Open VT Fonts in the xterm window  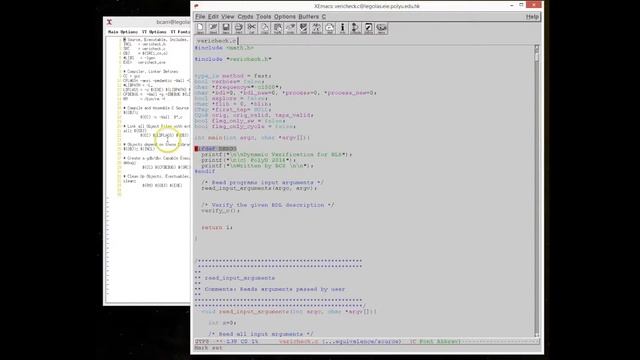coord(180,32)
